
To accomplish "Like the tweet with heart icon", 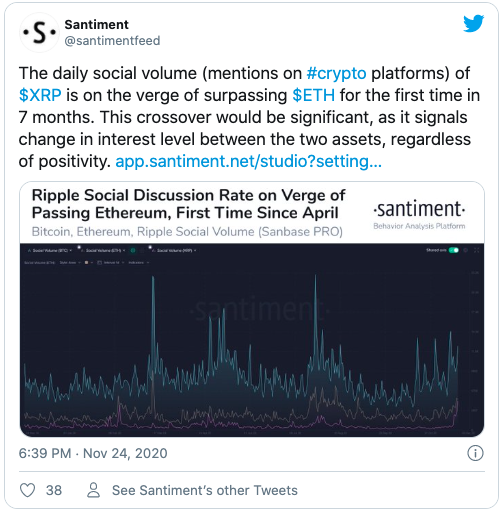I will [x=27, y=490].
